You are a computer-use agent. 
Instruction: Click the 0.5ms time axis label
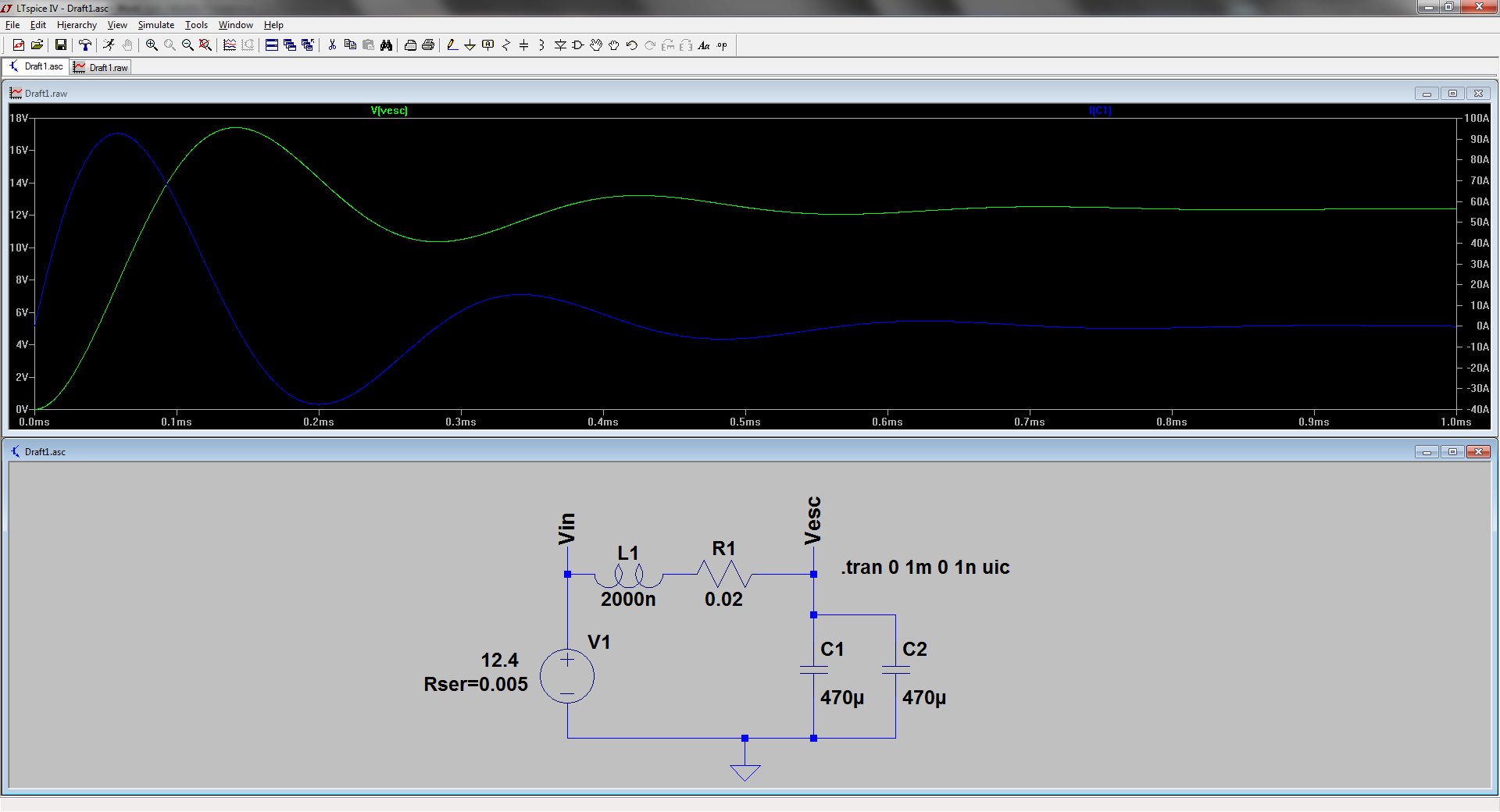pyautogui.click(x=745, y=422)
